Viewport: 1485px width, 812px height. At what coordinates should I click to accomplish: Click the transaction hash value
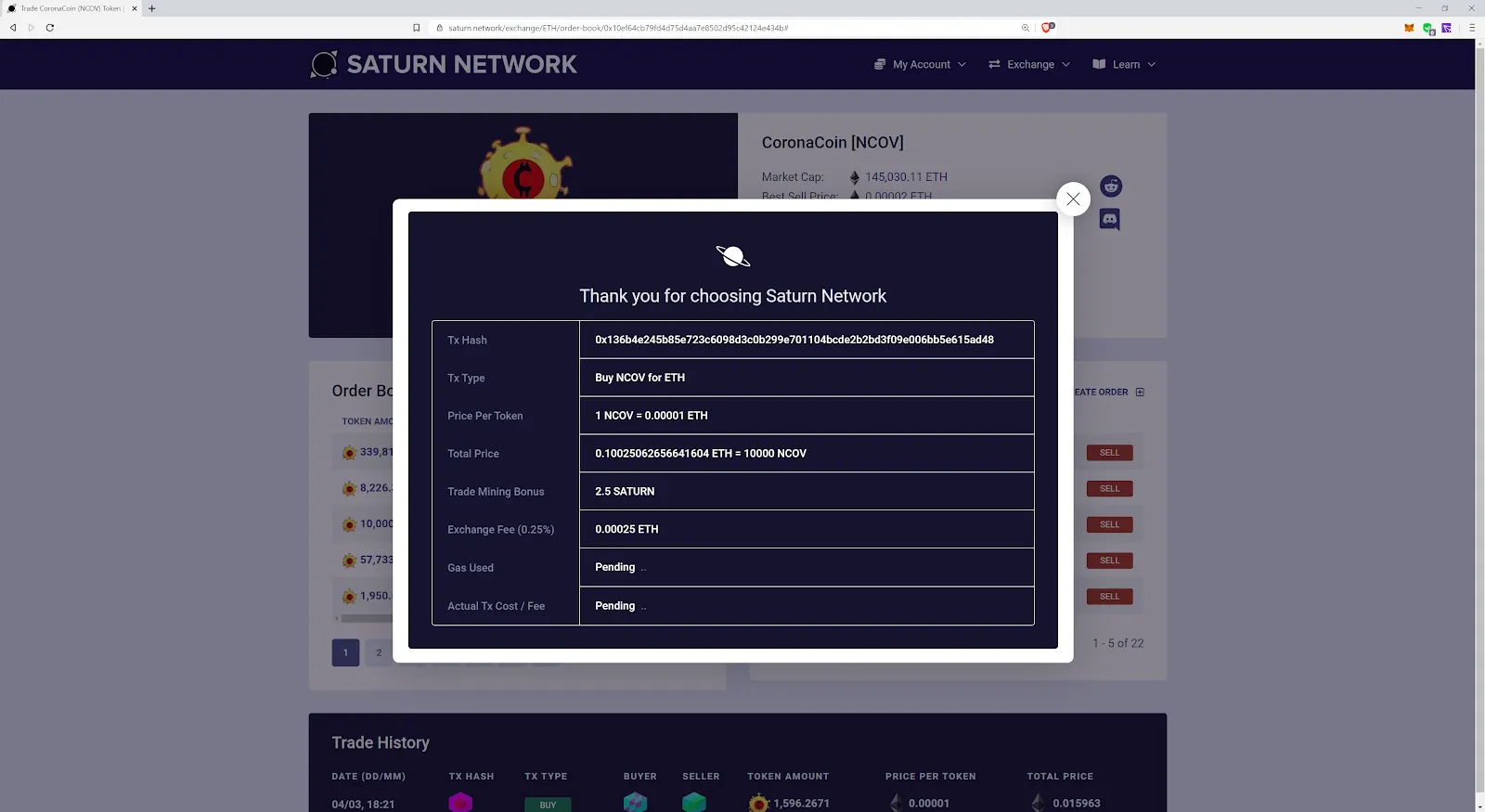(x=794, y=340)
